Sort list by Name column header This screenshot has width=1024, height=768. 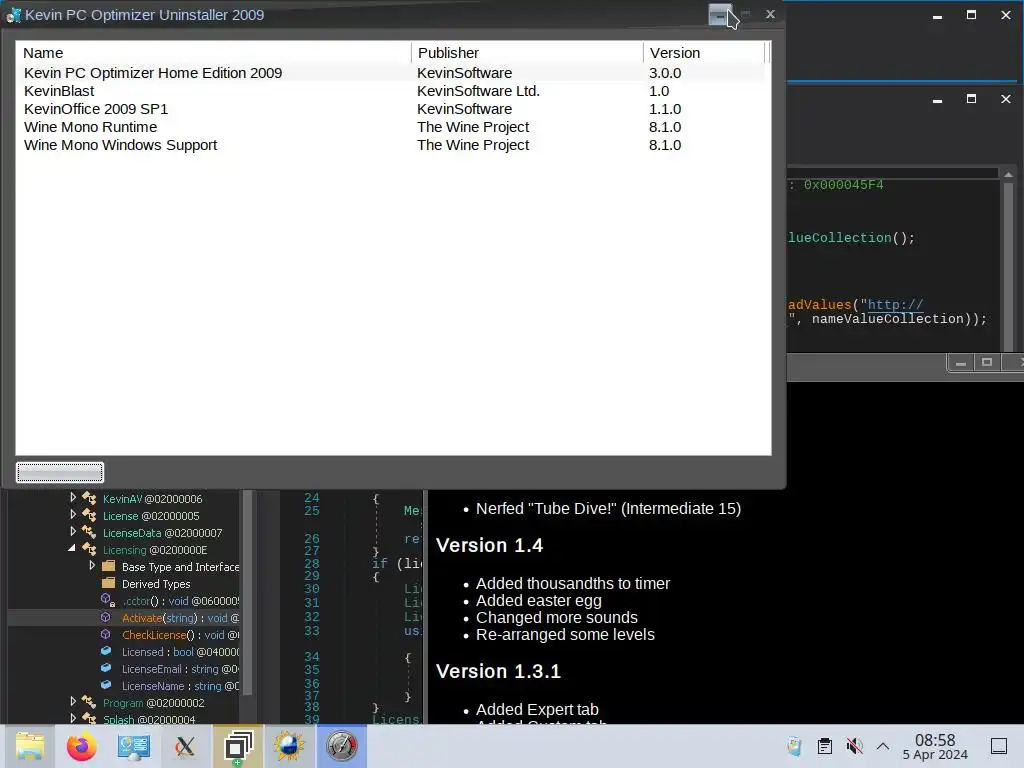point(214,53)
